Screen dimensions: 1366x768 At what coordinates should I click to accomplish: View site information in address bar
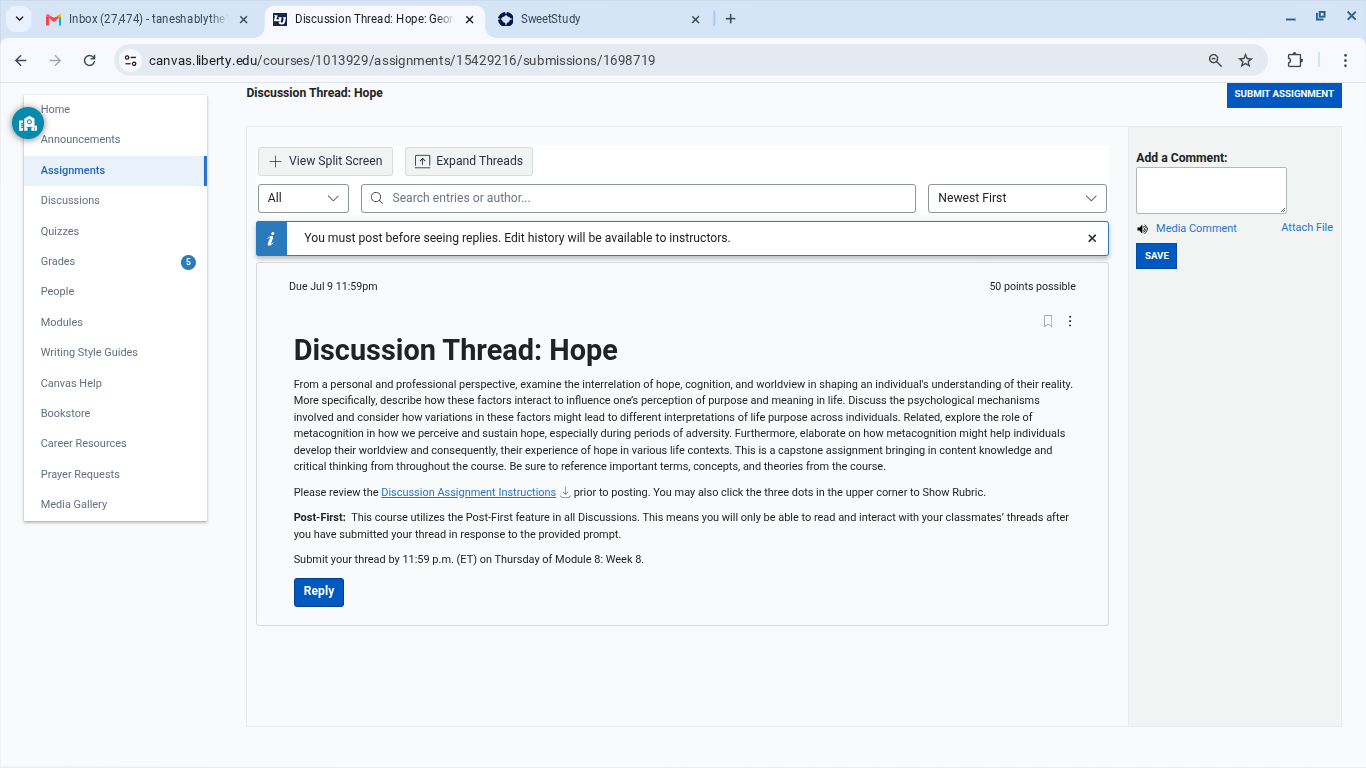click(130, 60)
